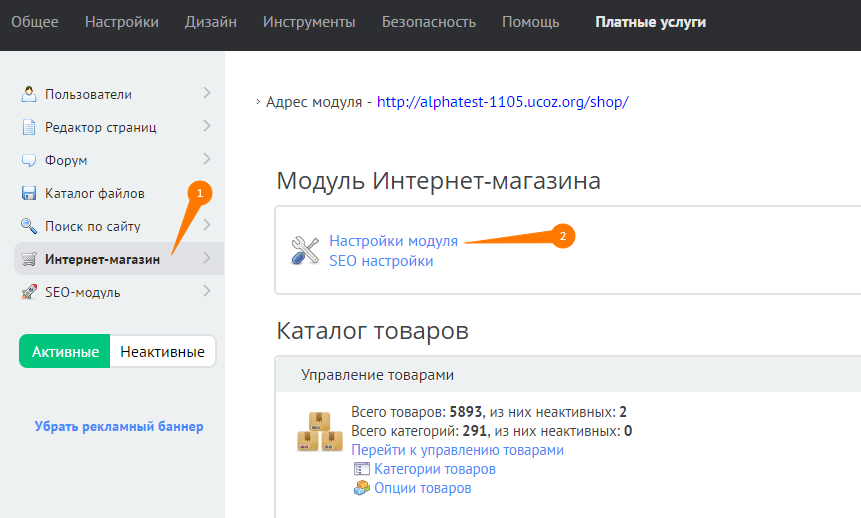Click the Internet shop cart icon
Viewport: 861px width, 518px height.
29,259
